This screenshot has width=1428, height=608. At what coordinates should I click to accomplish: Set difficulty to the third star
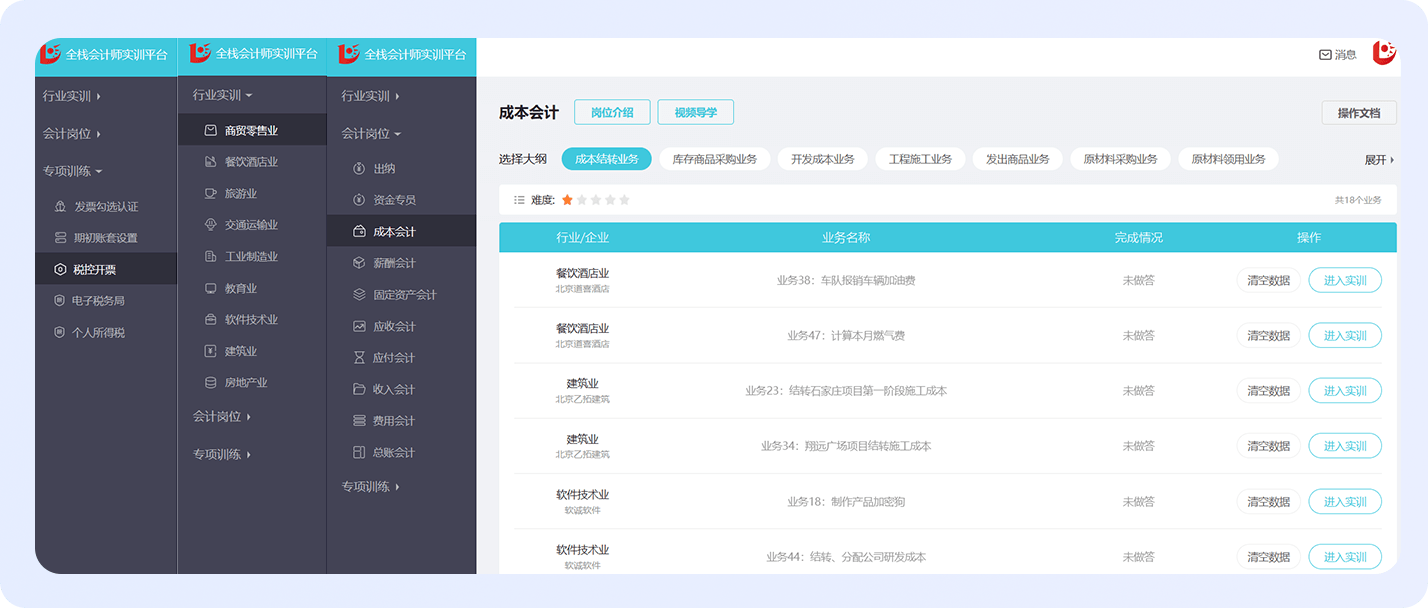(x=596, y=200)
